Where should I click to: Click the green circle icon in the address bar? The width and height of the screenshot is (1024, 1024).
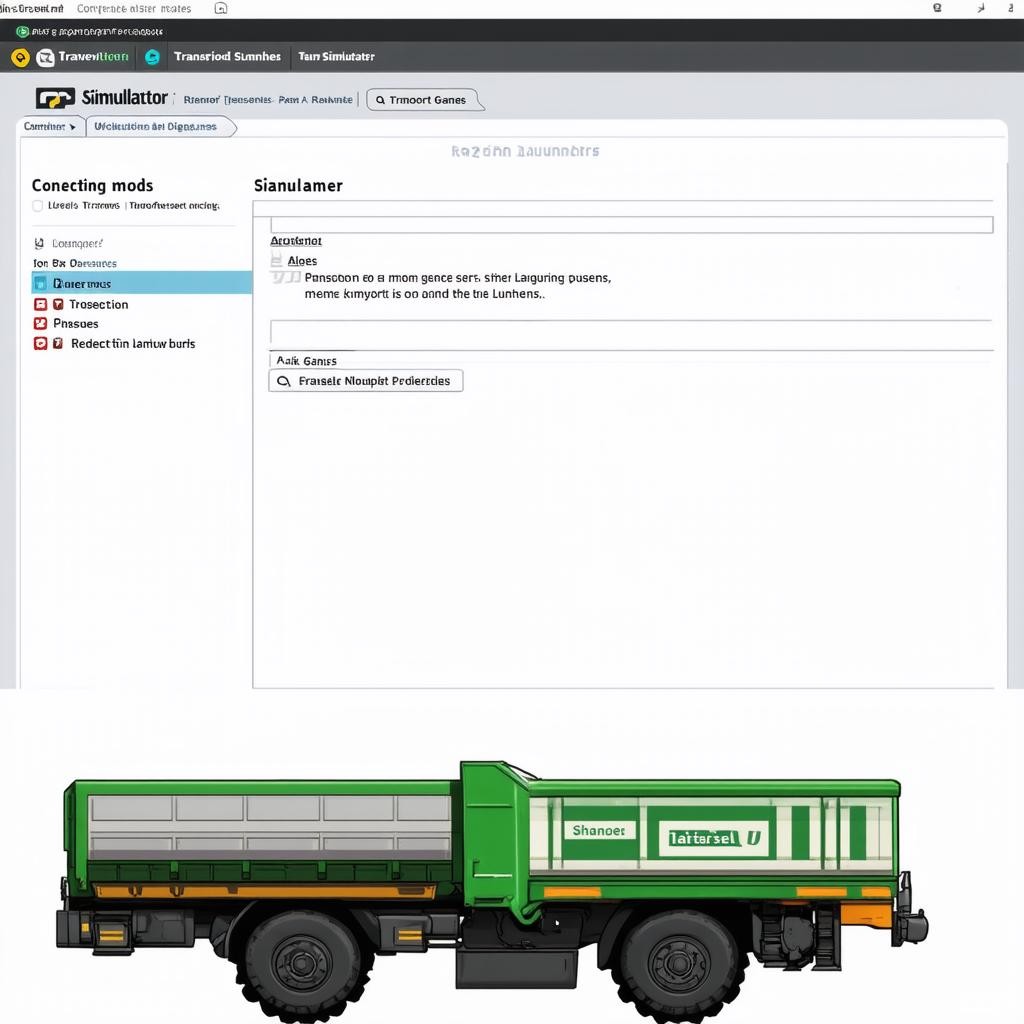(22, 32)
